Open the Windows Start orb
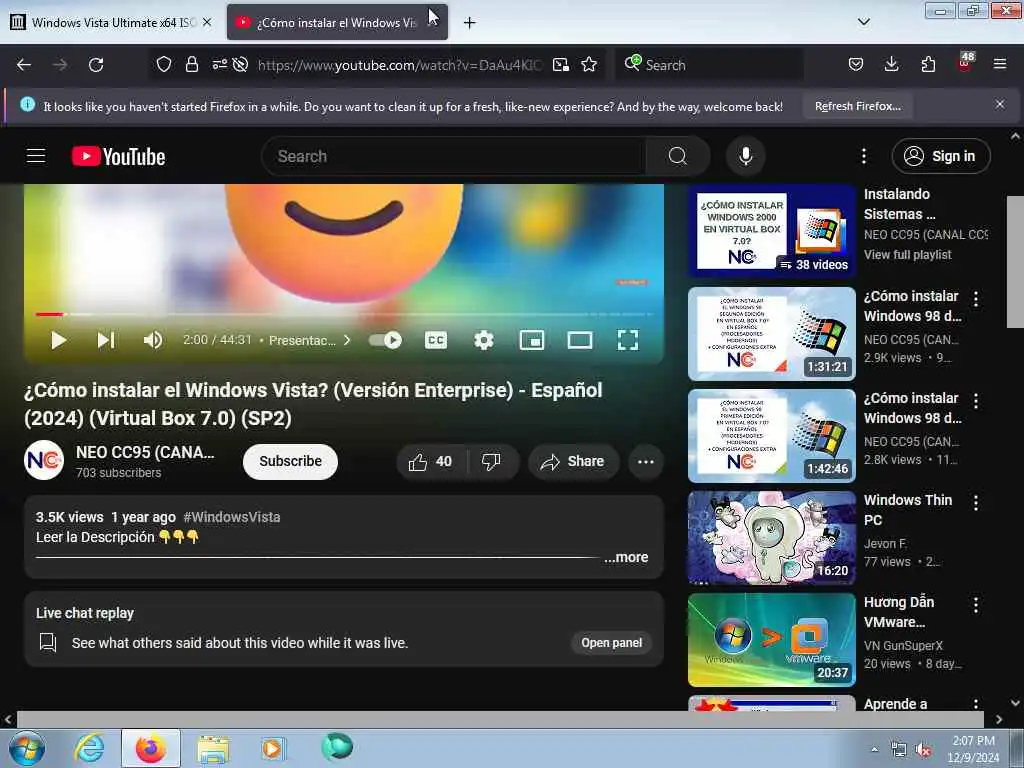The width and height of the screenshot is (1024, 768). 27,748
